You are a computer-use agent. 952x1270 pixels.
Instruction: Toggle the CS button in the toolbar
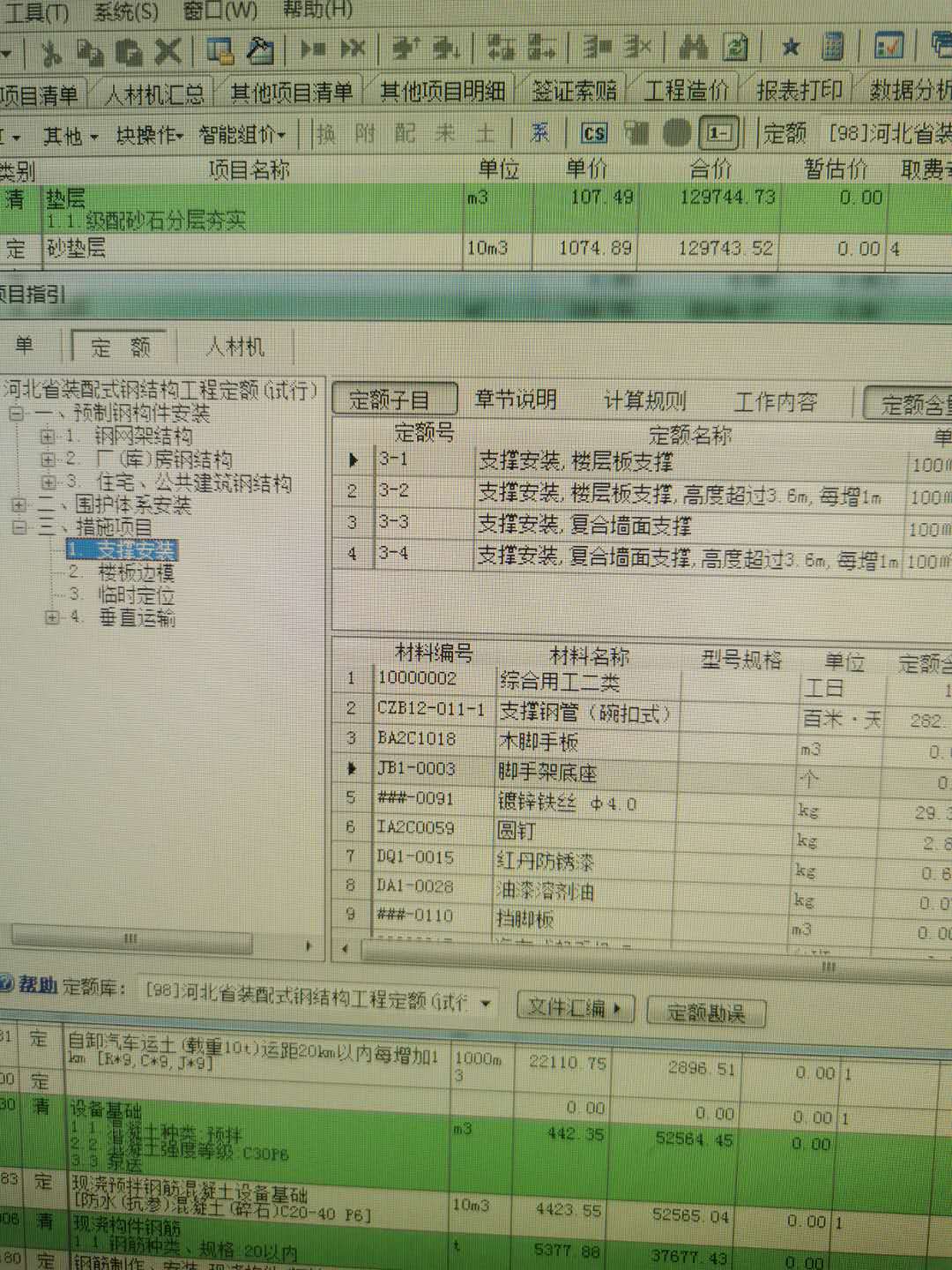[x=593, y=134]
